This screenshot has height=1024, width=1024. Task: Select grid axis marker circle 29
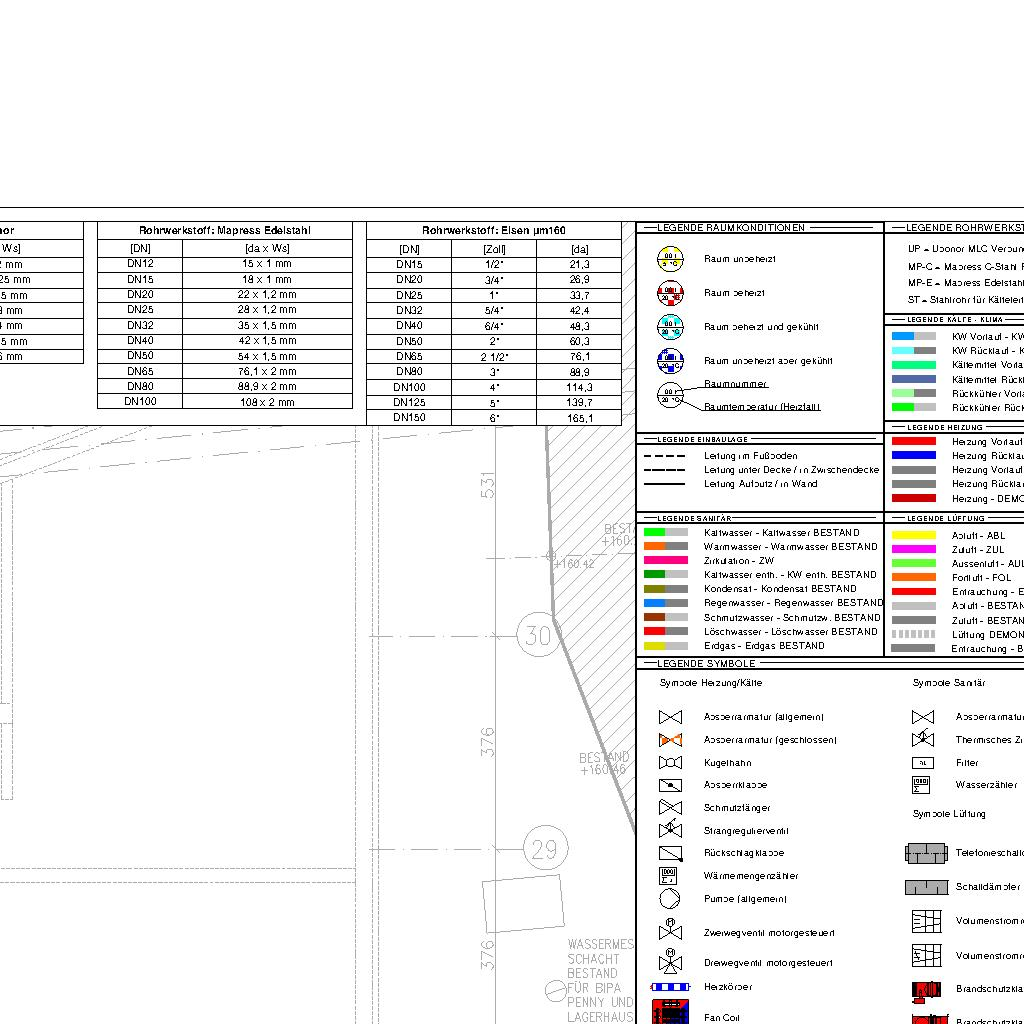(x=544, y=850)
